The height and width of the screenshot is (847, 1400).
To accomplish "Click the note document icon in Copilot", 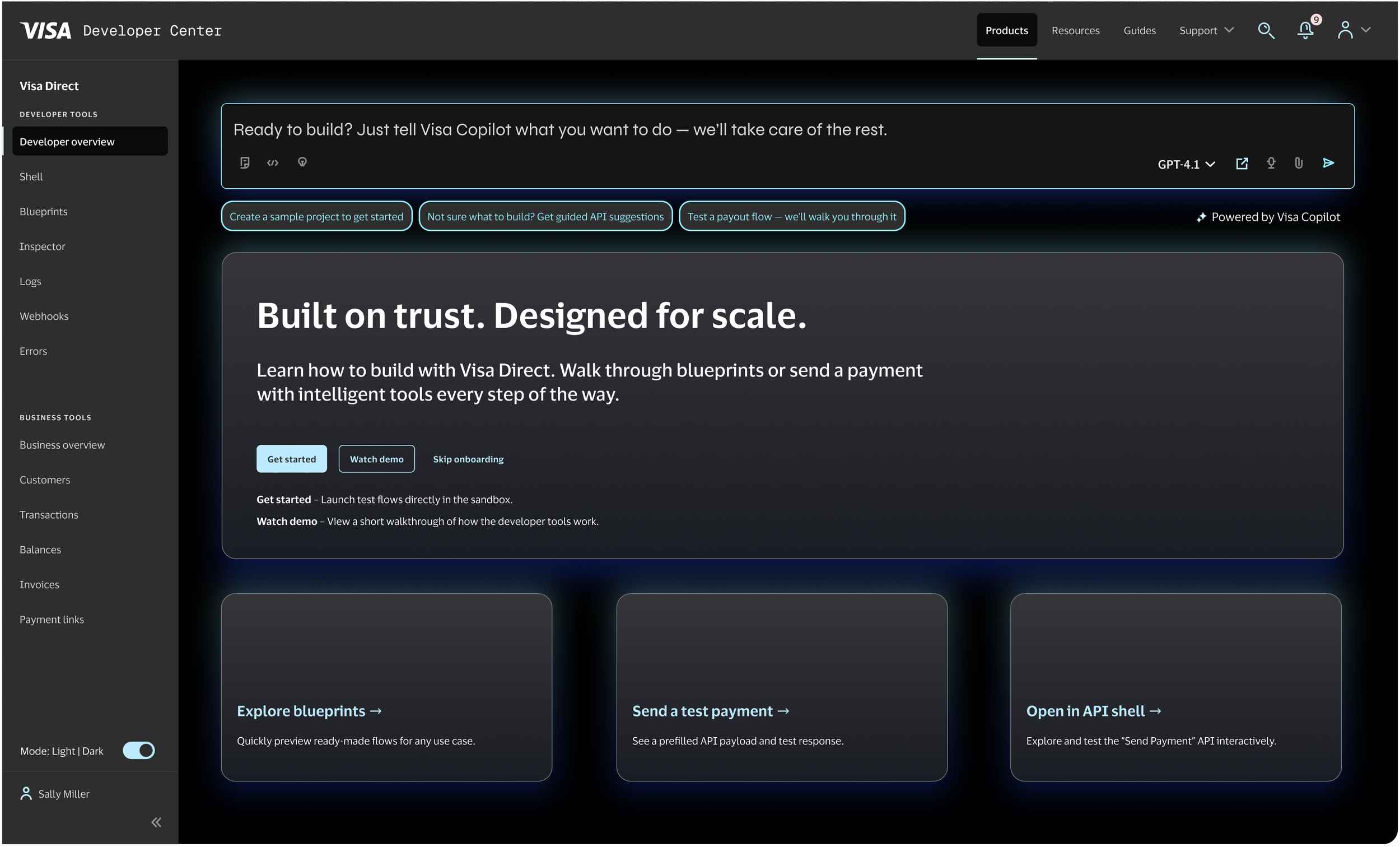I will point(244,162).
